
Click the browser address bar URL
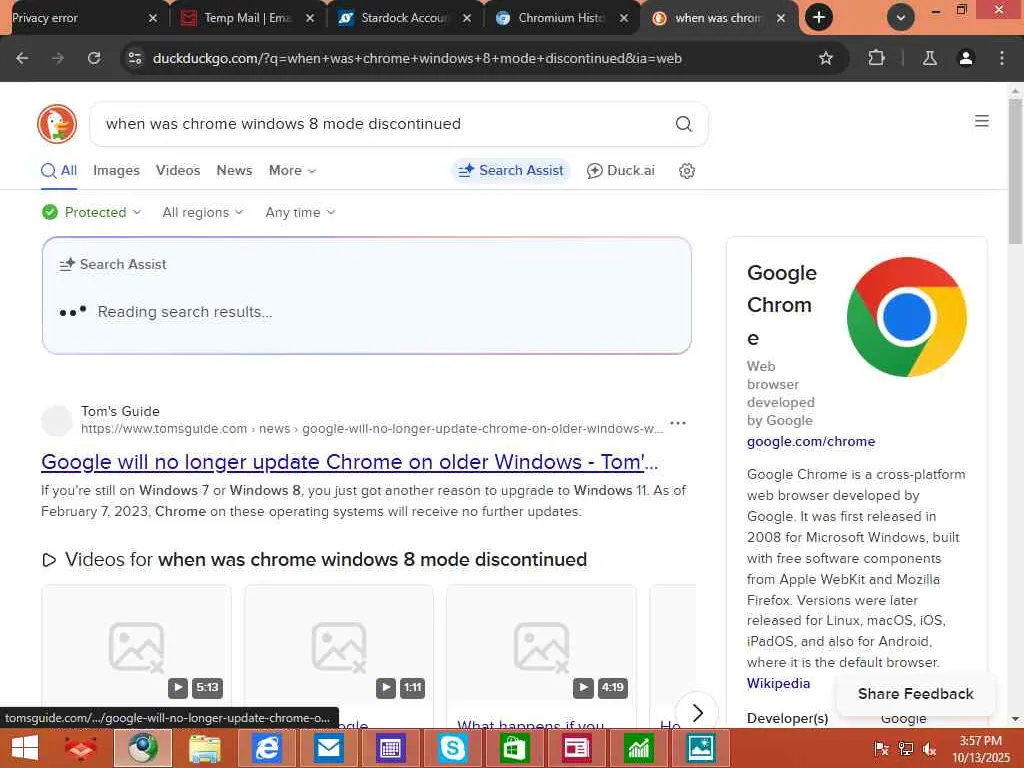[x=417, y=58]
